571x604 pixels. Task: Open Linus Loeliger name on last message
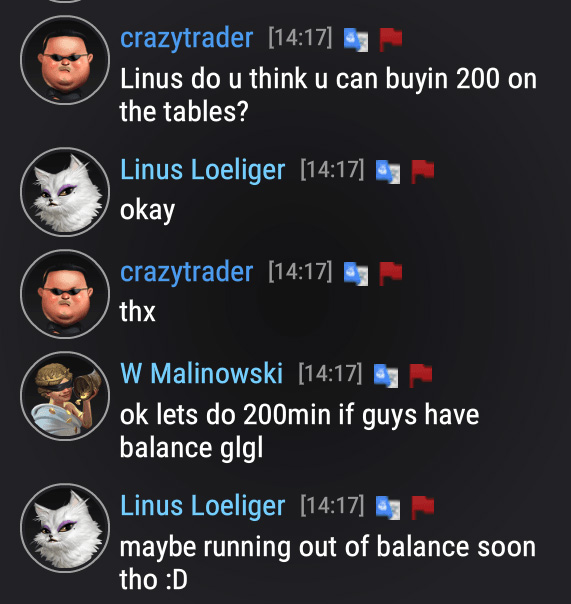[x=203, y=506]
